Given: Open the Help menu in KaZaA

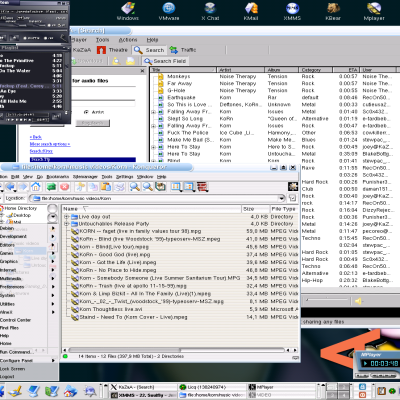Looking at the screenshot, I should pyautogui.click(x=152, y=40).
